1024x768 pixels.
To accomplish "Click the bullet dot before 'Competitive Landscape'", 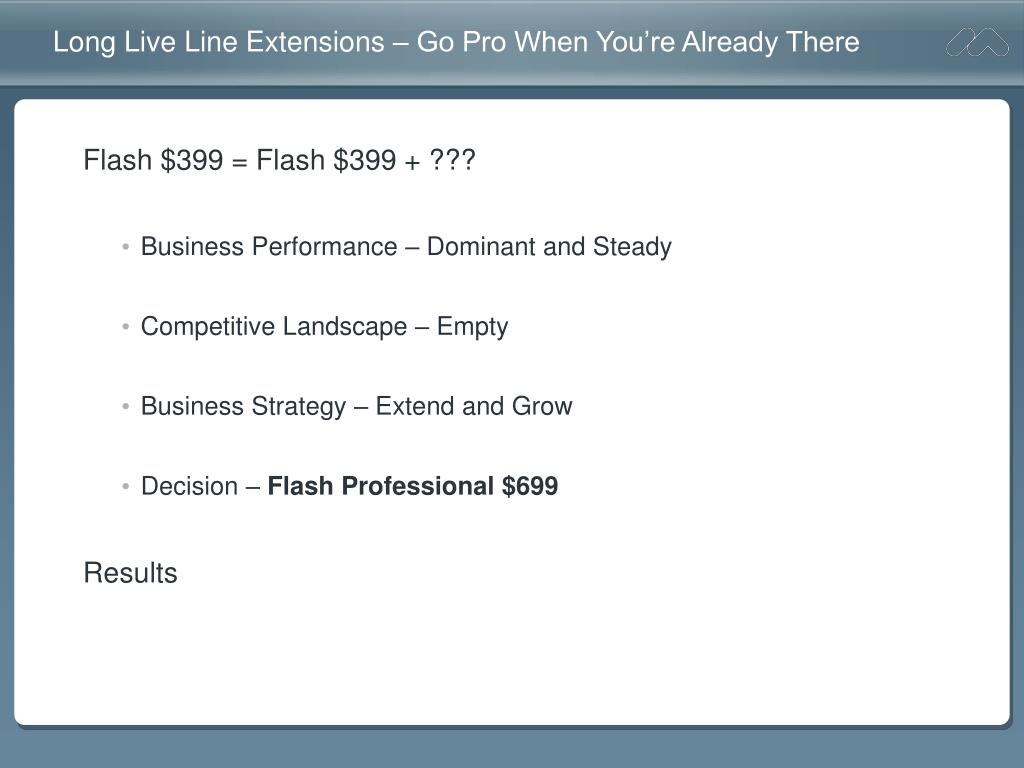I will pyautogui.click(x=125, y=327).
